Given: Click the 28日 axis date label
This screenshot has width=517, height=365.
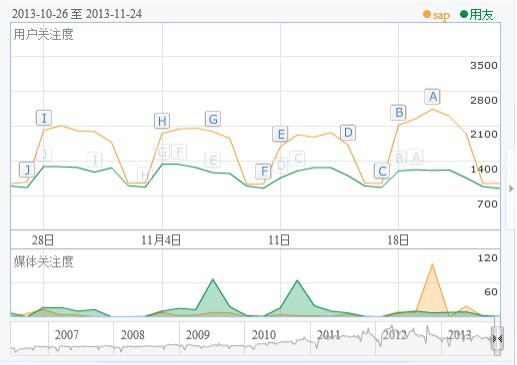Looking at the screenshot, I should click(x=43, y=240).
